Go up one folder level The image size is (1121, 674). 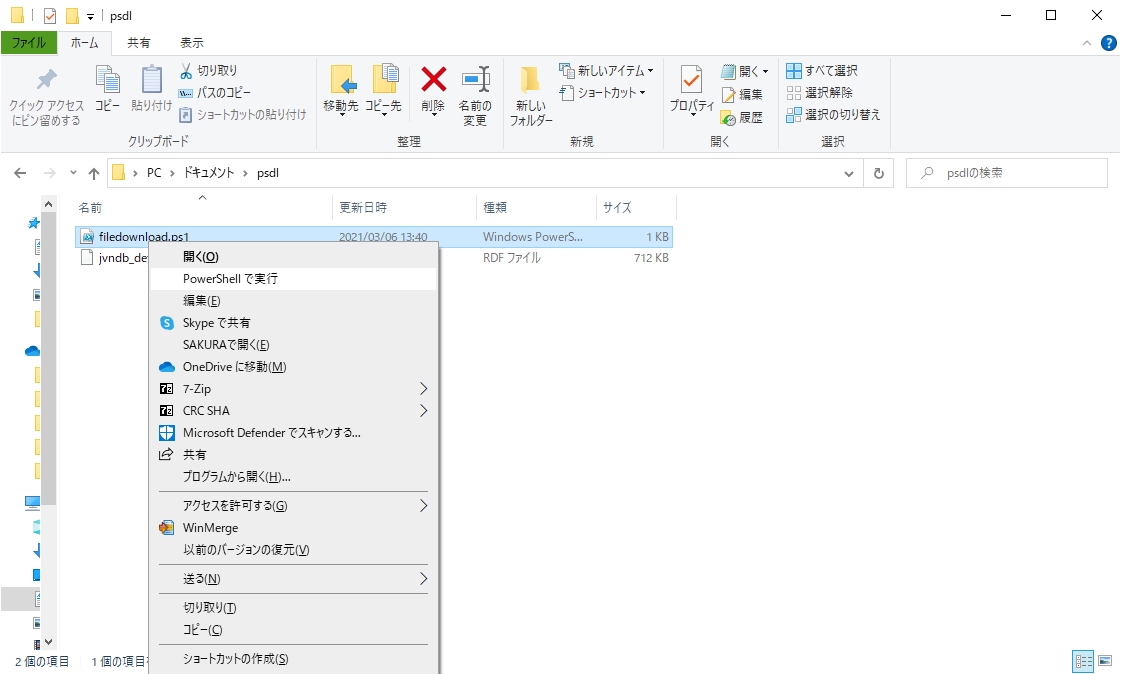[x=94, y=173]
